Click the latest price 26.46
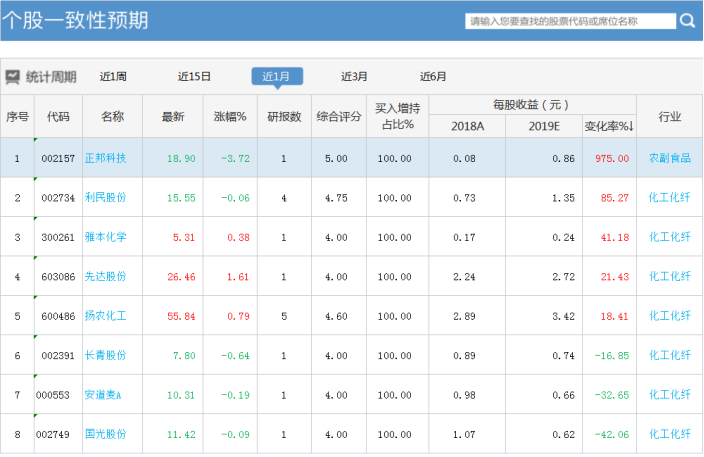This screenshot has width=704, height=457. point(181,277)
